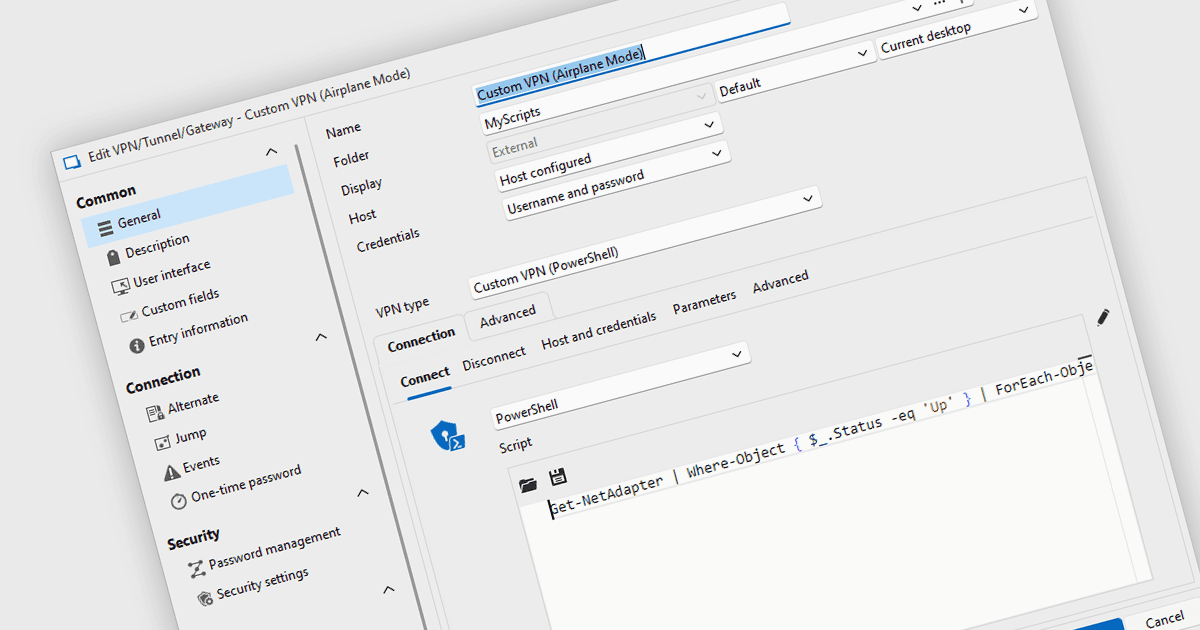Open the Default dropdown

click(x=795, y=71)
